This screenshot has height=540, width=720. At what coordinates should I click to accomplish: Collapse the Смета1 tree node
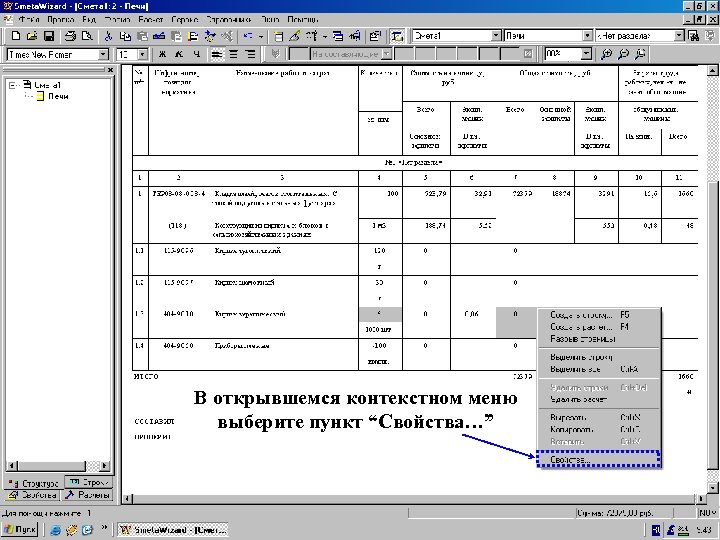(13, 85)
